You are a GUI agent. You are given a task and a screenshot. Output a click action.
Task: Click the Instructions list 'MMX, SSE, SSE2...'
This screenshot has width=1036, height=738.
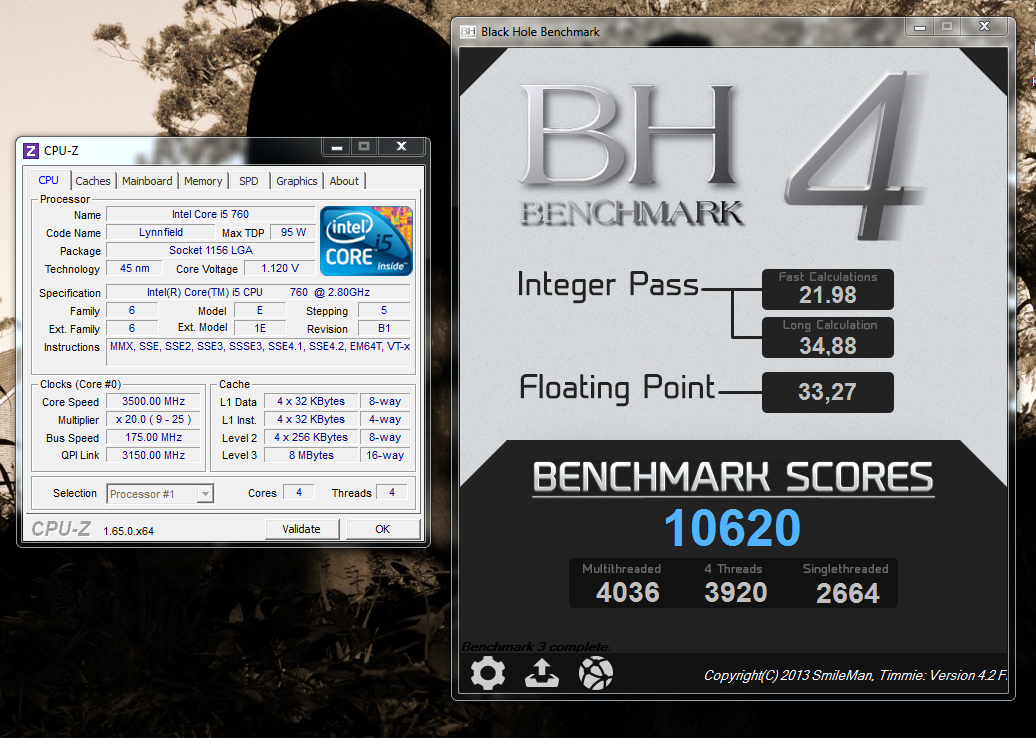click(x=258, y=353)
